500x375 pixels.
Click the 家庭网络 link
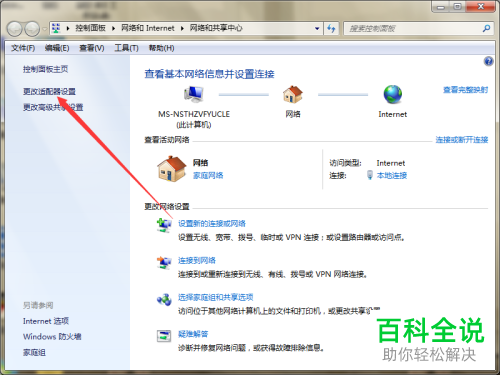[208, 175]
